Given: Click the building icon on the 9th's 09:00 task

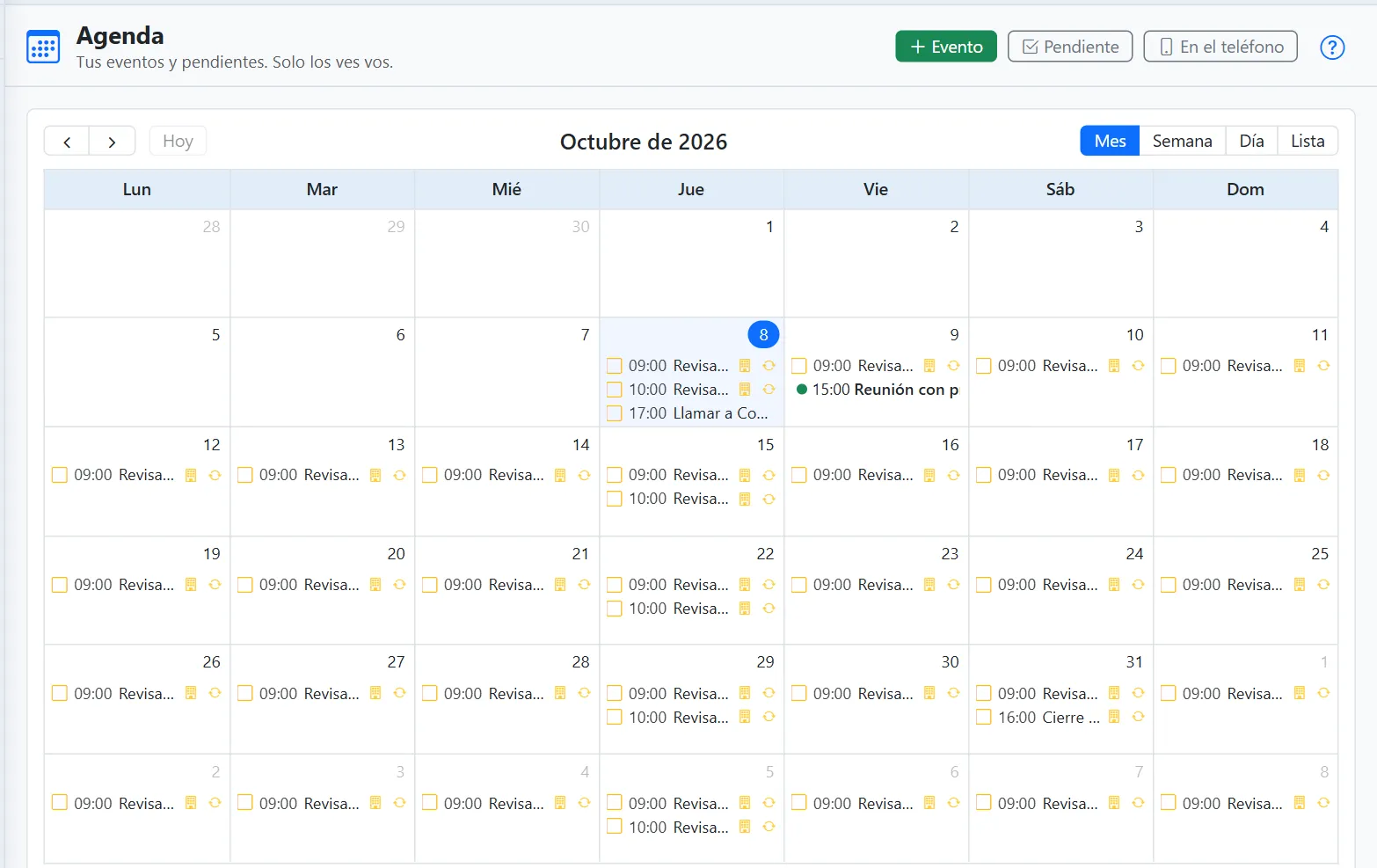Looking at the screenshot, I should [x=929, y=366].
